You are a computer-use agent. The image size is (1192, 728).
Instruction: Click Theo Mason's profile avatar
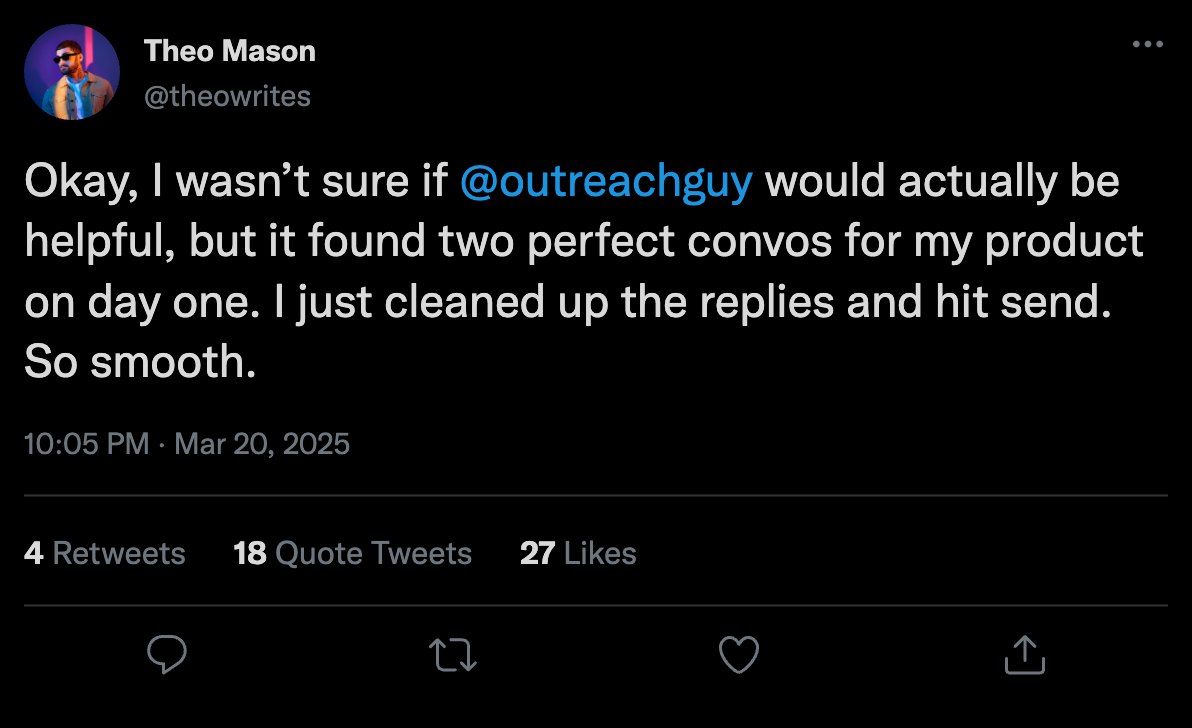(71, 72)
